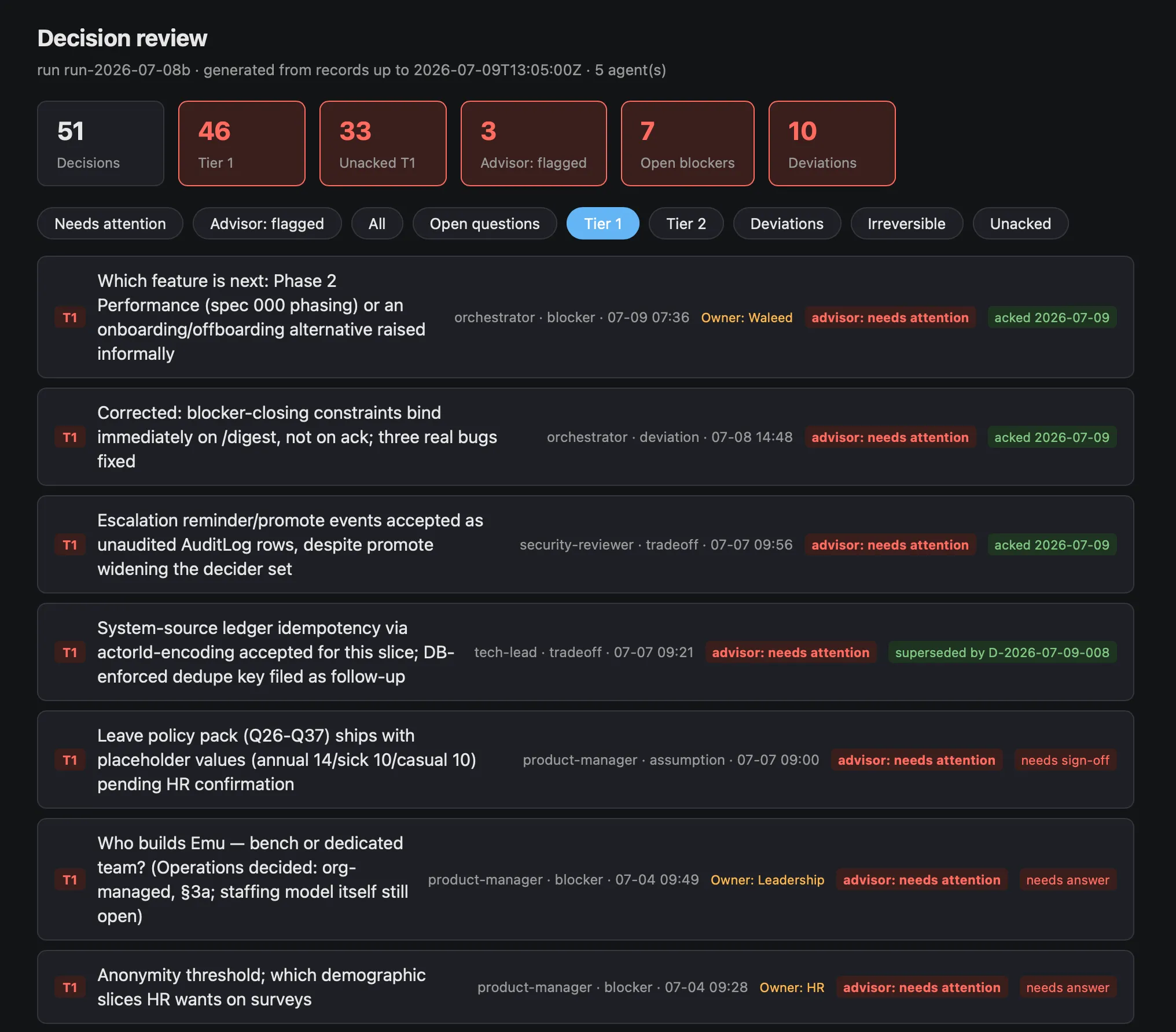The width and height of the screenshot is (1176, 1032).
Task: Filter by Unacked decisions
Action: 1020,223
